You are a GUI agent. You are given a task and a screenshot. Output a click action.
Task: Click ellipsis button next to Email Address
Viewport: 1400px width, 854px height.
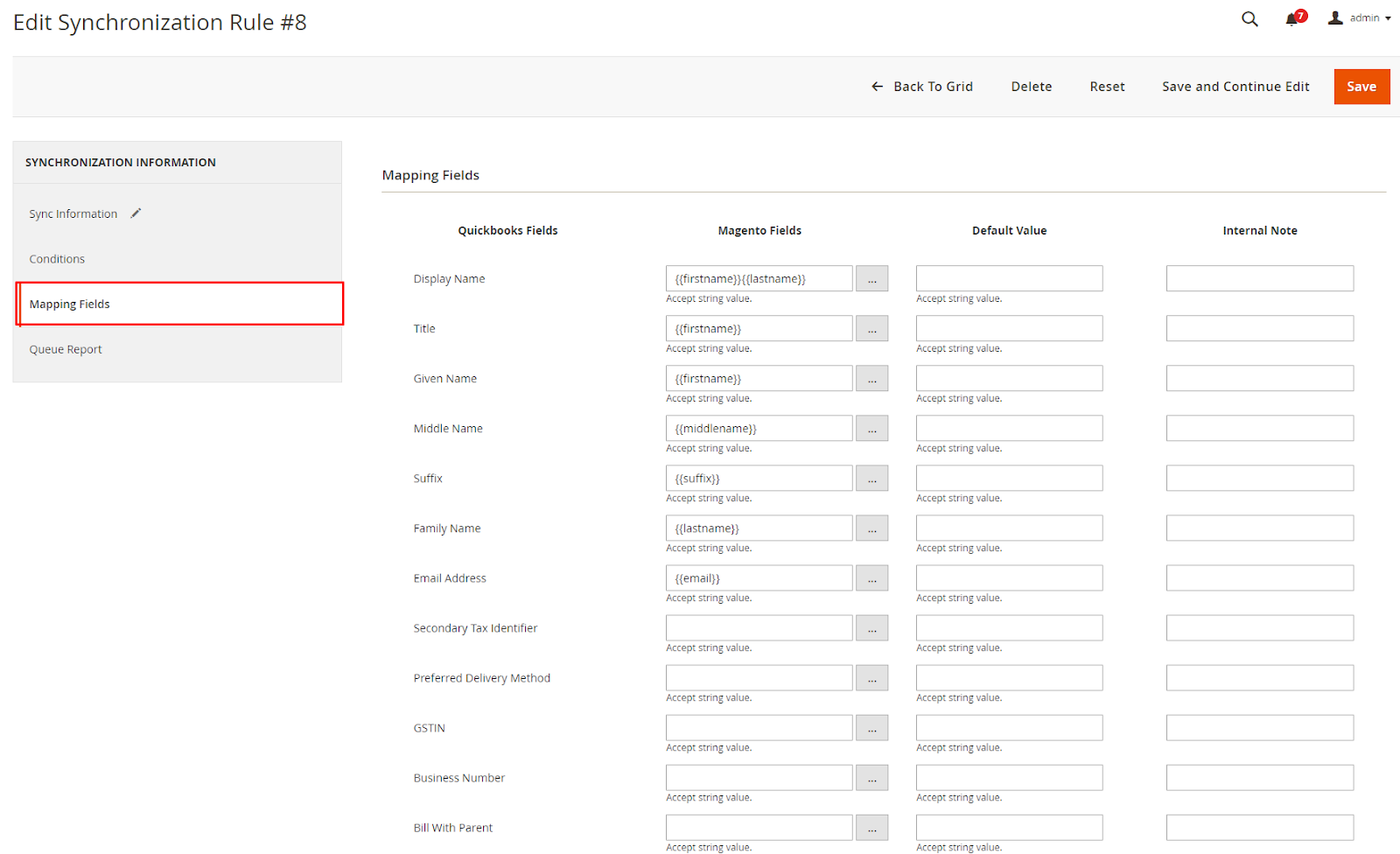point(871,578)
